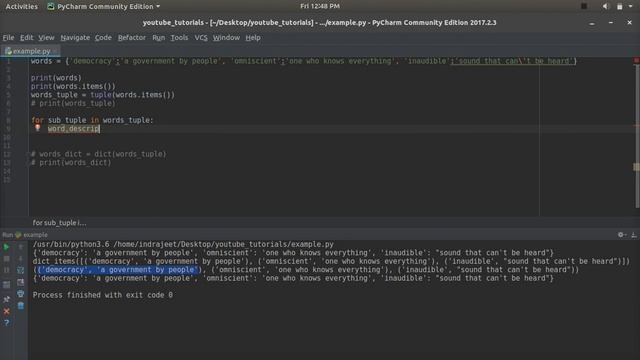This screenshot has width=640, height=360.
Task: Click the intention light bulb on line 9
Action: (x=38, y=128)
